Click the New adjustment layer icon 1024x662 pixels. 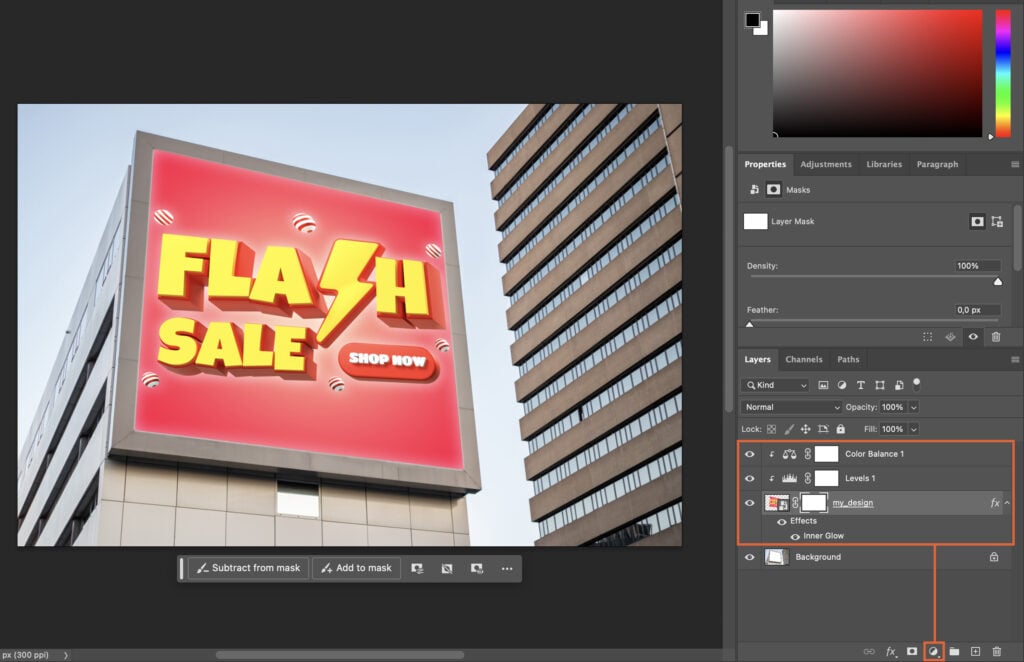934,650
